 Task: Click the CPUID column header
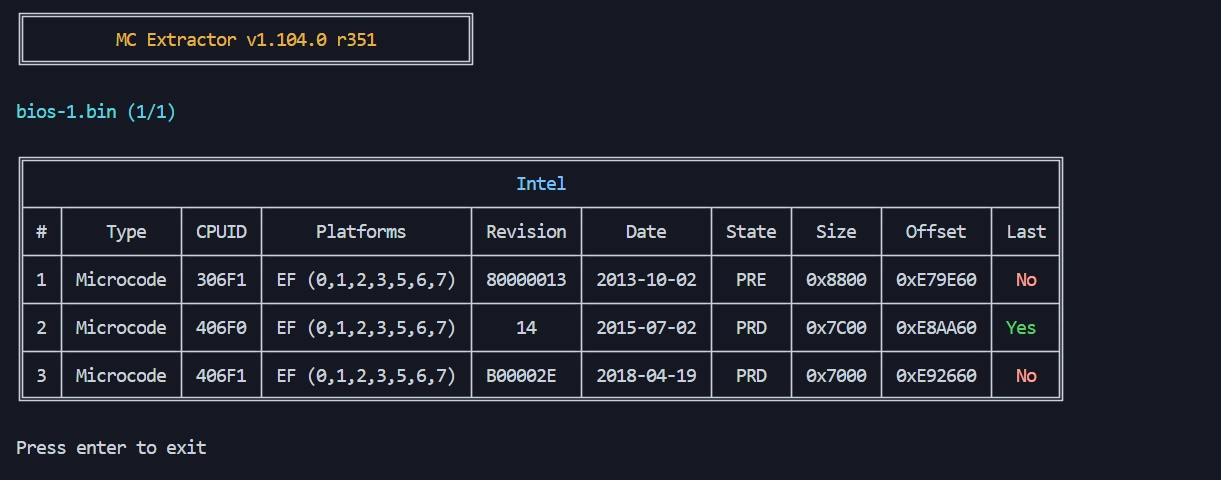coord(221,232)
